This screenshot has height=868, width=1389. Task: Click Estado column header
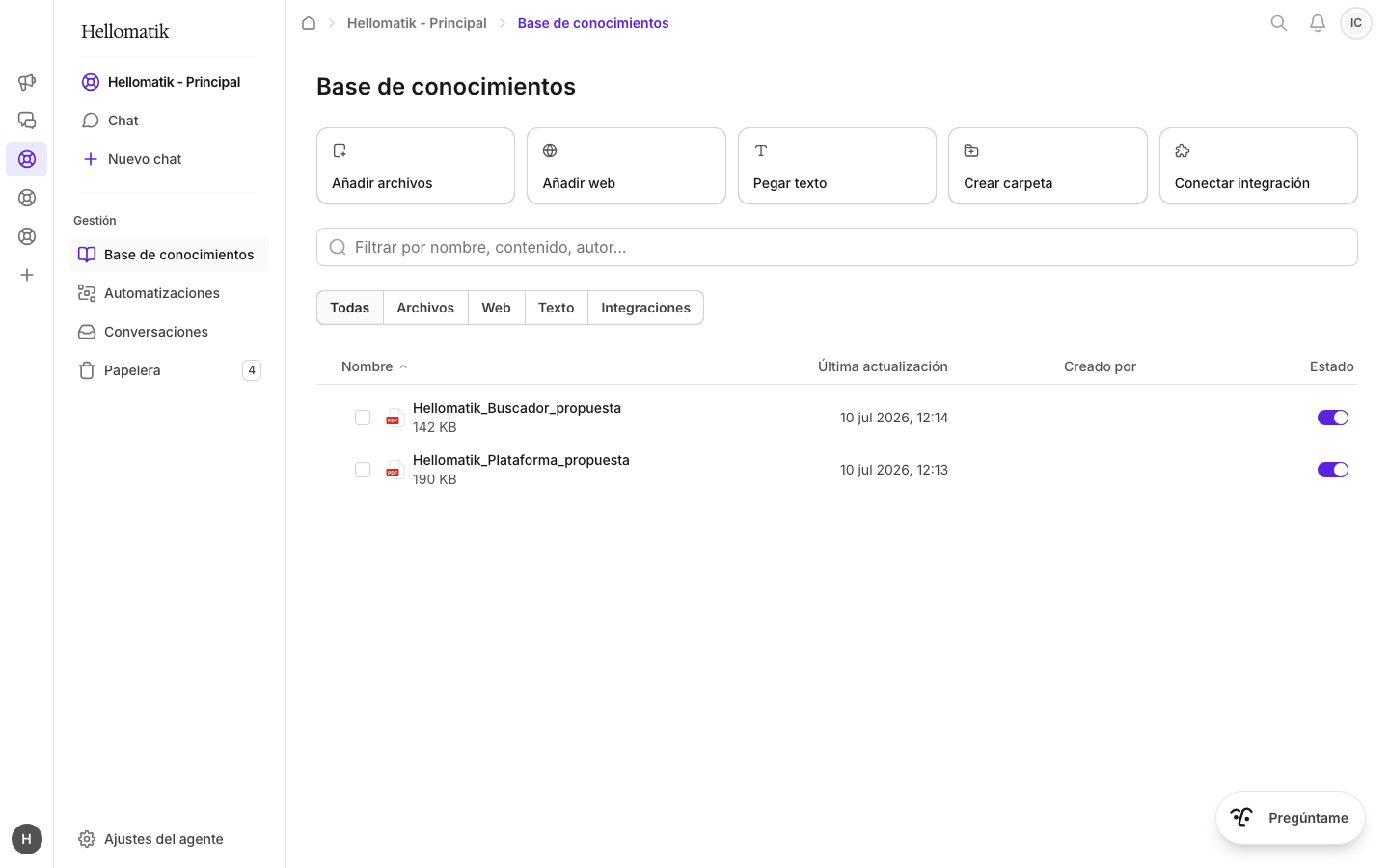tap(1332, 366)
